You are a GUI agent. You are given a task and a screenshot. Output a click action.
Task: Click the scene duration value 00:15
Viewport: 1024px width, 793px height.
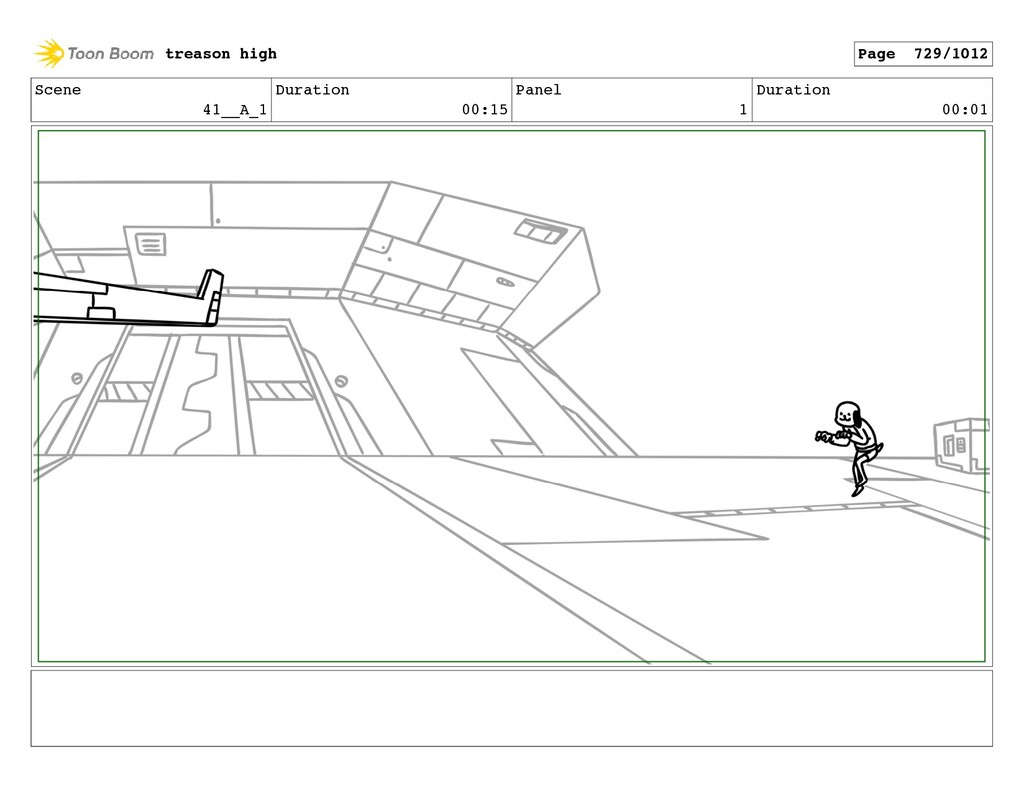pos(485,110)
